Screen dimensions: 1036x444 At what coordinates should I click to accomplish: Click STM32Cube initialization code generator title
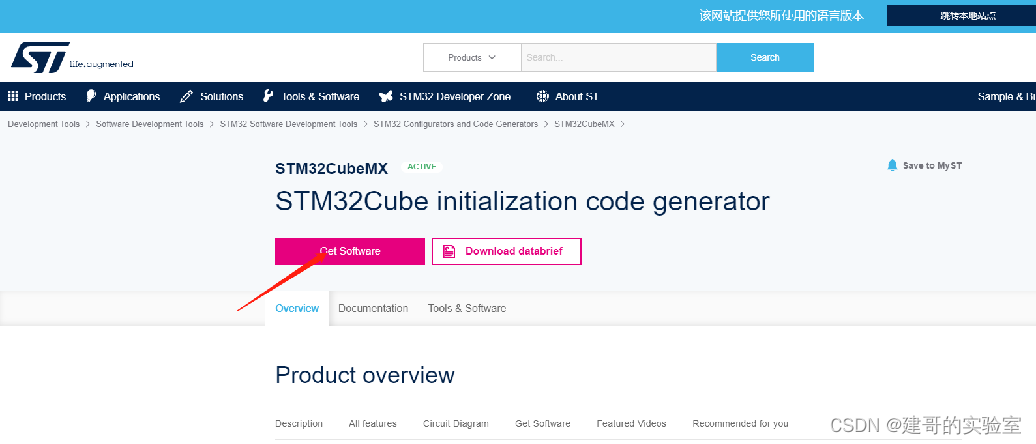coord(522,202)
